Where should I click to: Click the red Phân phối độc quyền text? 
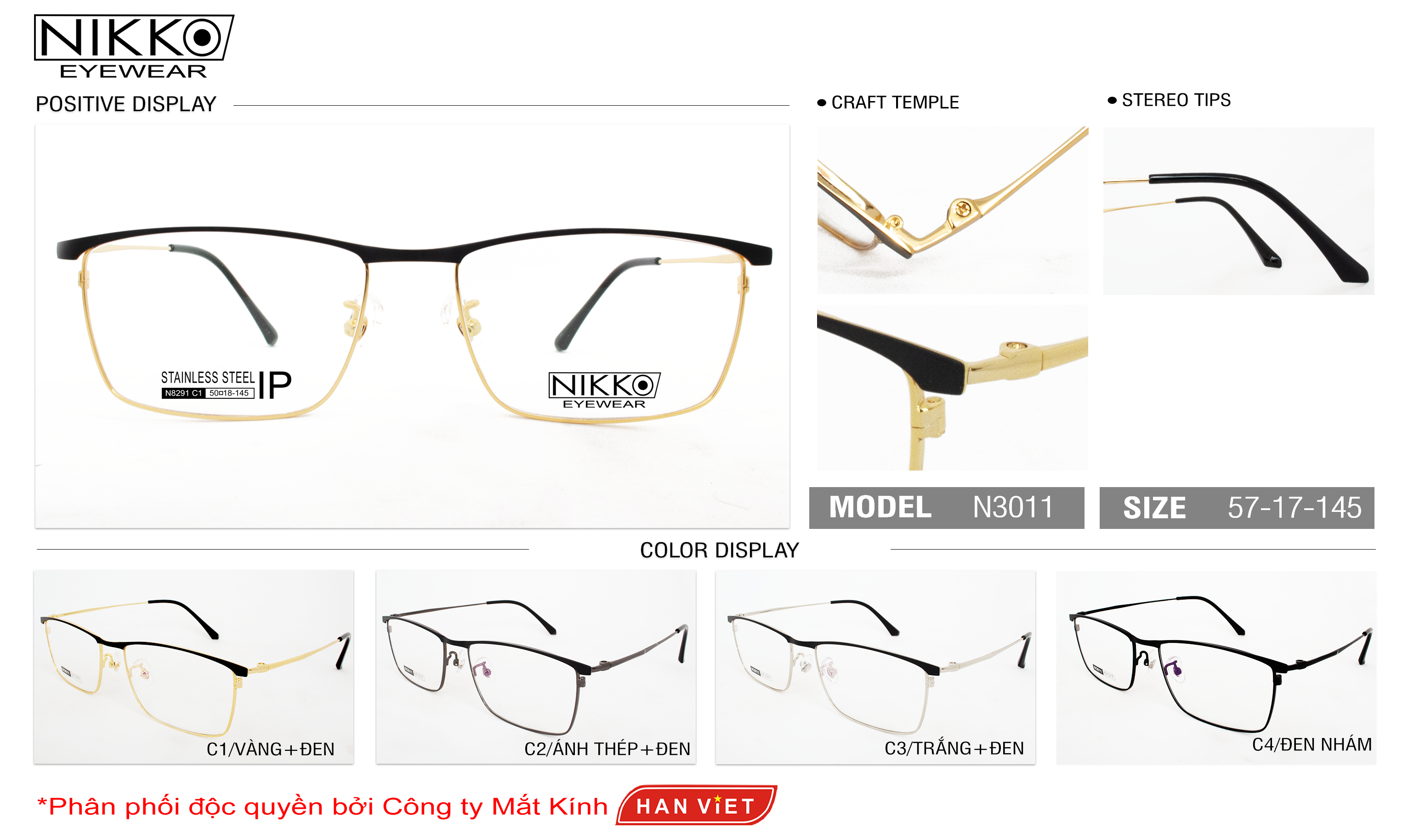pyautogui.click(x=322, y=806)
